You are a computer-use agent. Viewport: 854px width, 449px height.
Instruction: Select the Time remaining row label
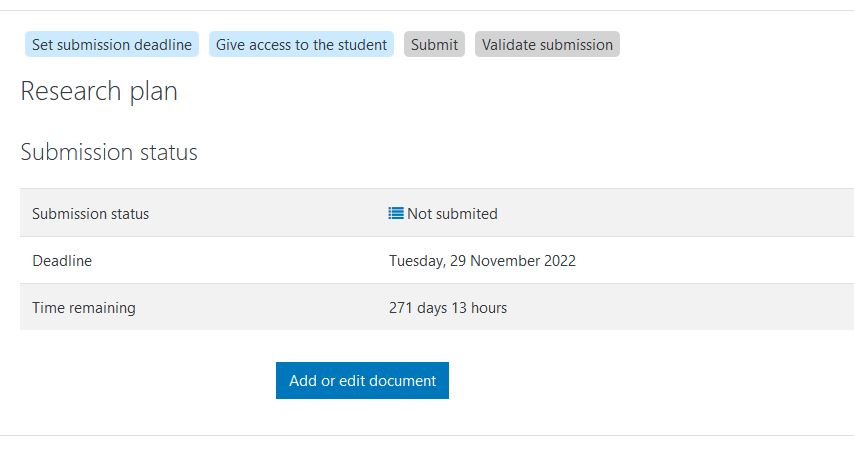tap(84, 308)
